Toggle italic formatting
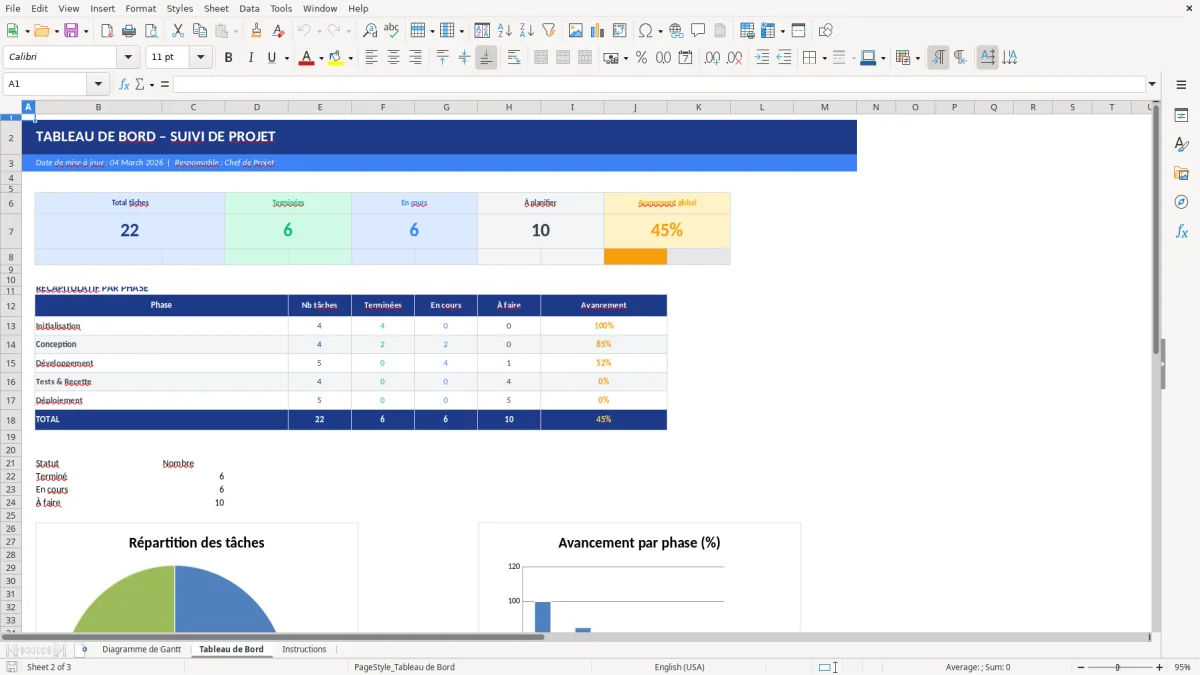The image size is (1200, 675). tap(249, 58)
